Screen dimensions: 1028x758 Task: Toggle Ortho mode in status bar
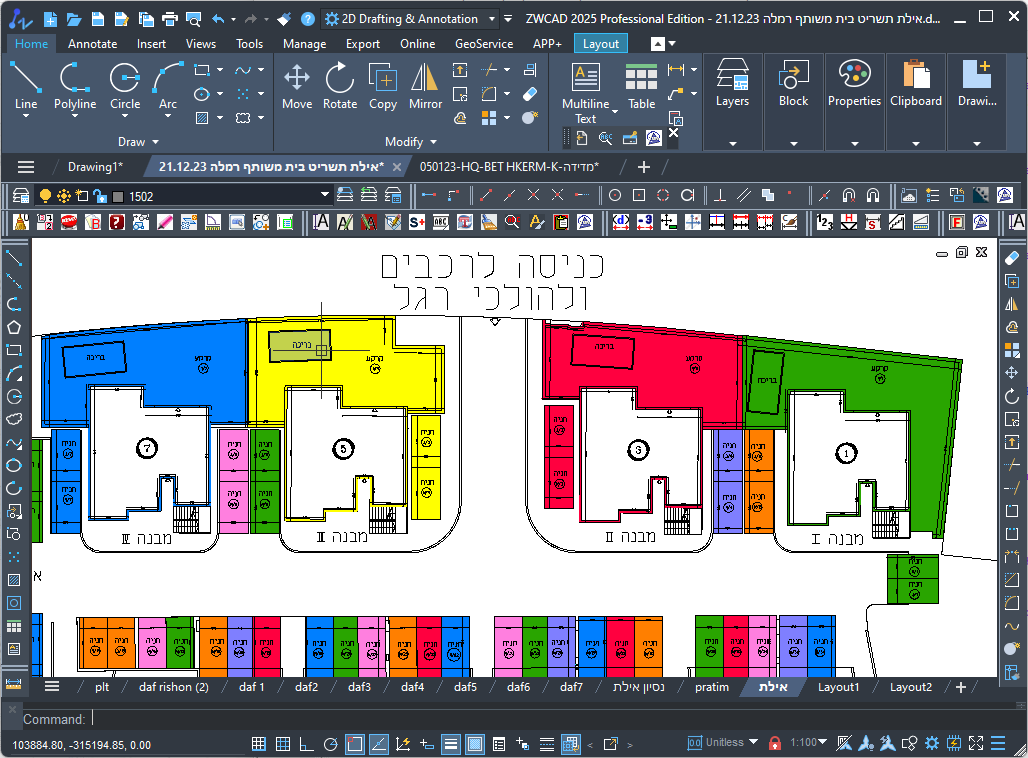coord(307,744)
